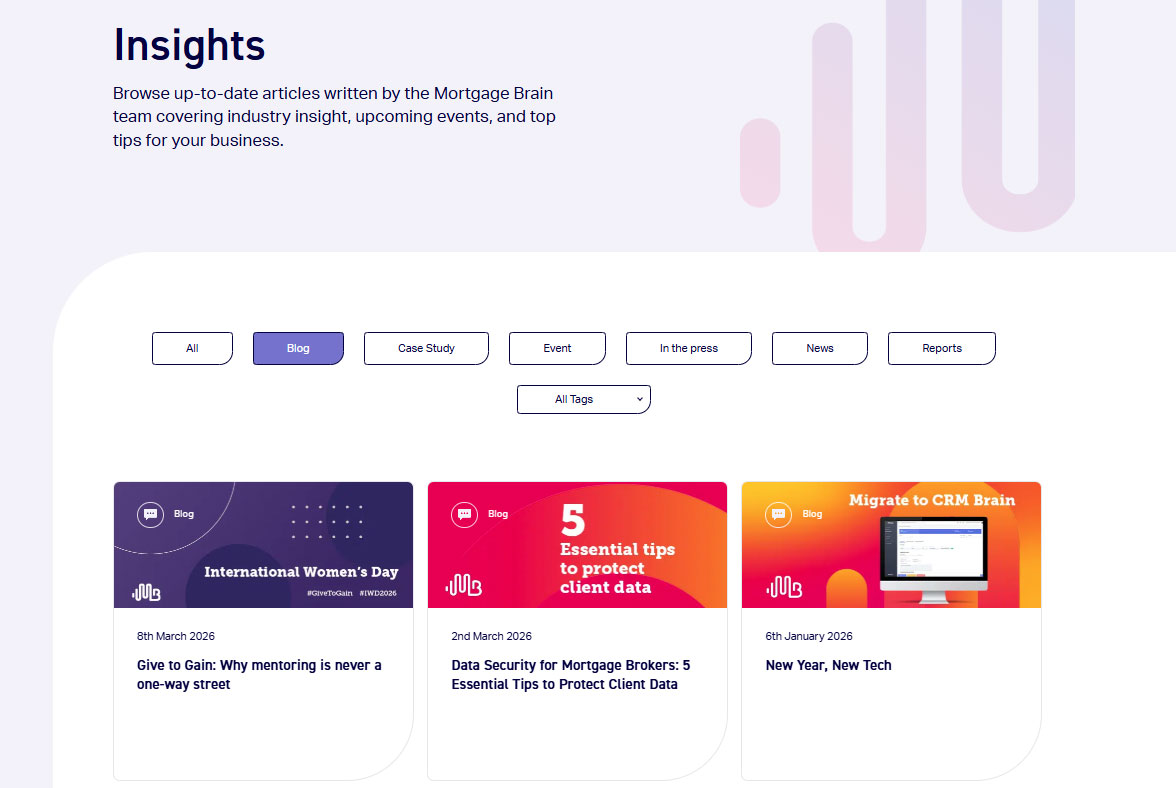Click the Migrate to CRM Brain card image

[891, 544]
